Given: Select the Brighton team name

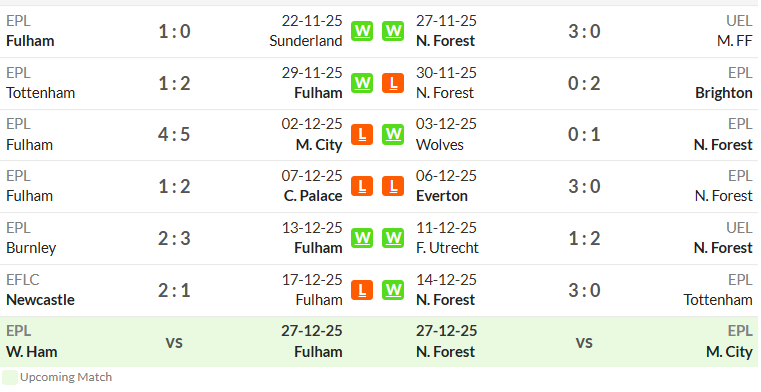Looking at the screenshot, I should (x=724, y=93).
